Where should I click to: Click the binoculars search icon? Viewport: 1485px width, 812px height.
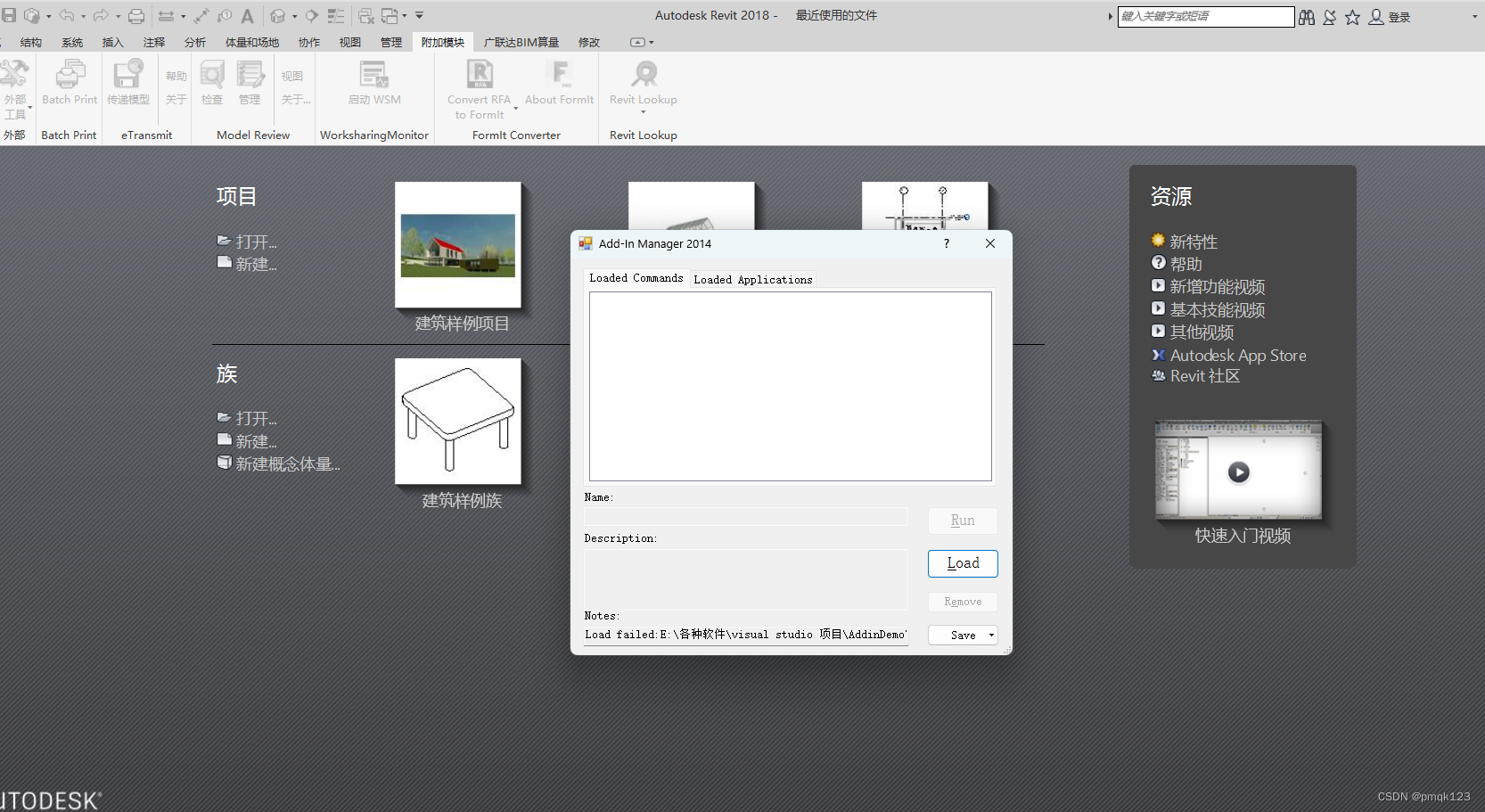click(1307, 17)
